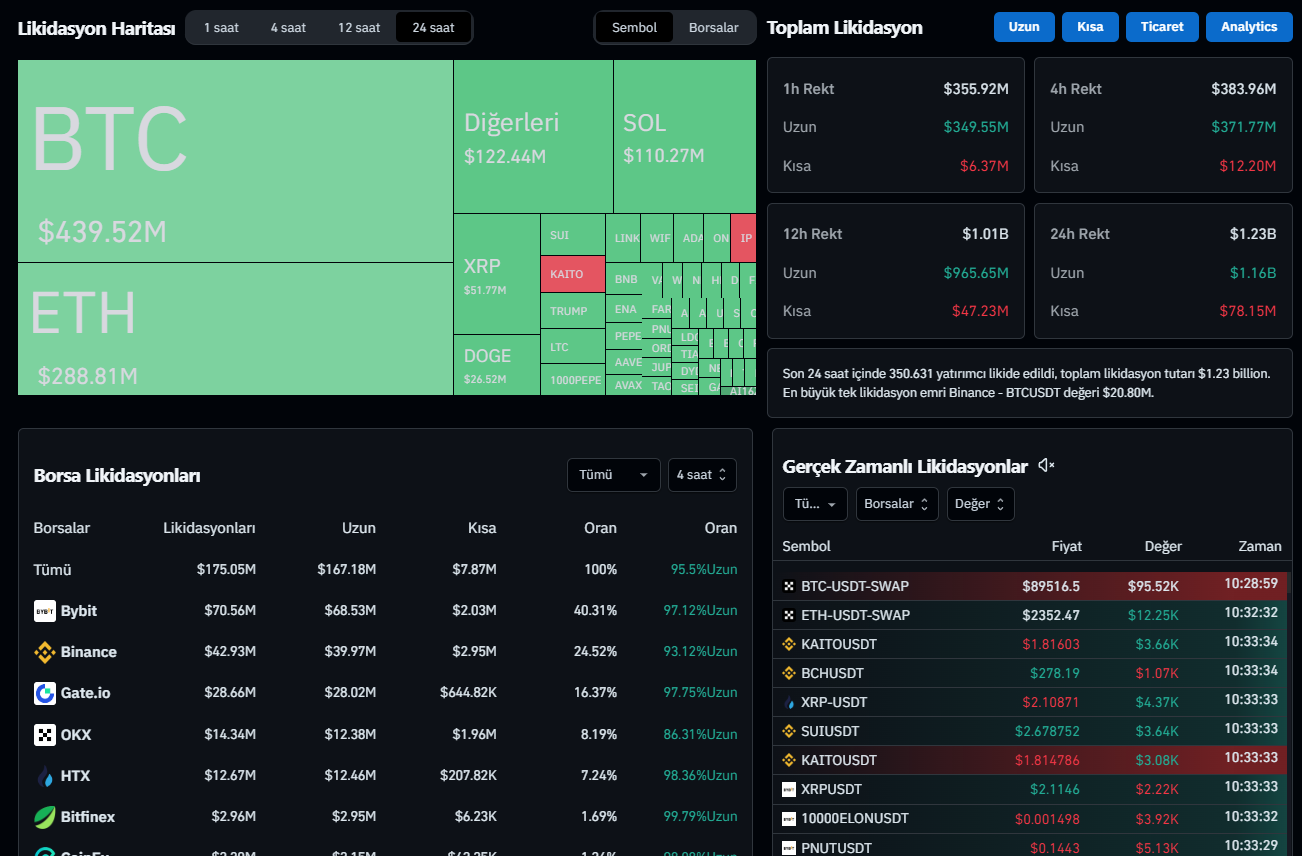Screen dimensions: 1302x856
Task: Click the OKX icon beside BTC-USDT-SWAP
Action: pyautogui.click(x=788, y=586)
